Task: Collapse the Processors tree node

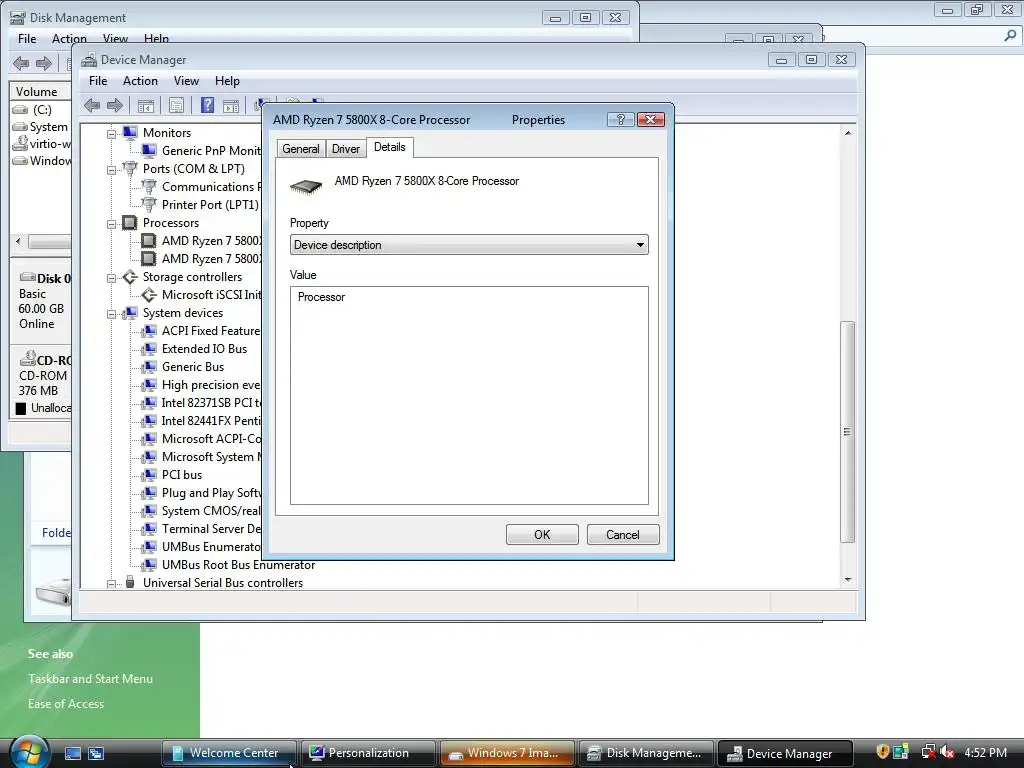Action: click(x=112, y=224)
